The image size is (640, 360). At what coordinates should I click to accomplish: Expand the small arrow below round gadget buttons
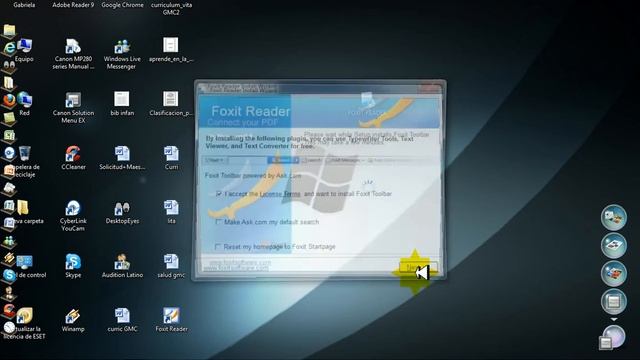[613, 320]
